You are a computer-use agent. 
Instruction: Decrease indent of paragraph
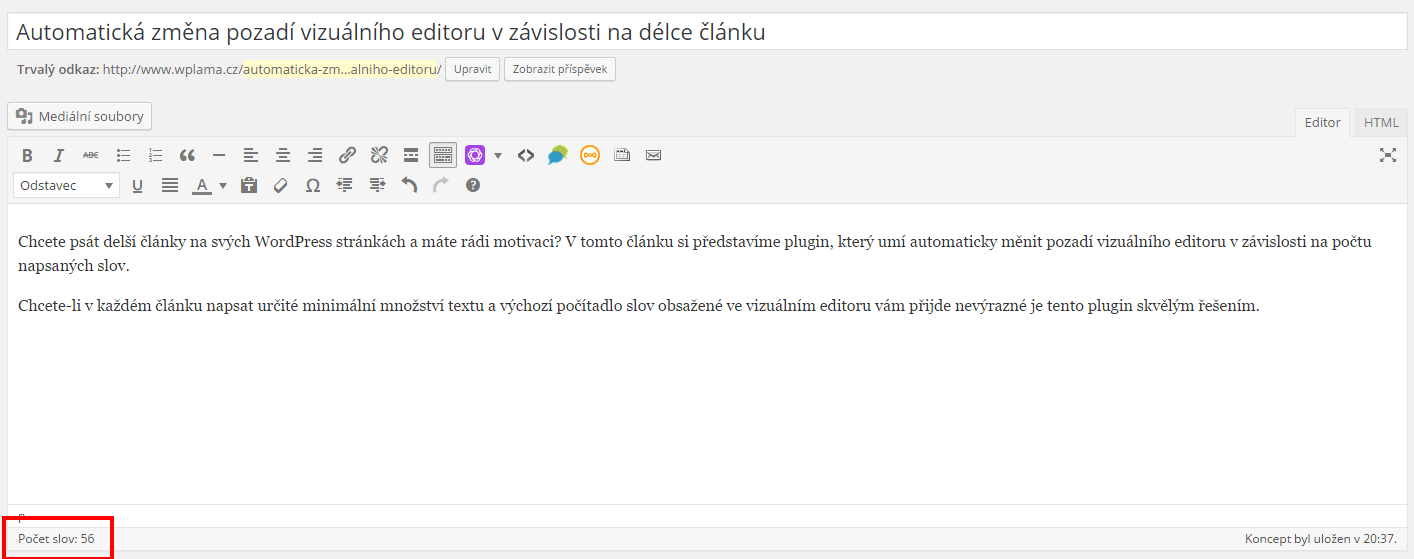[345, 185]
